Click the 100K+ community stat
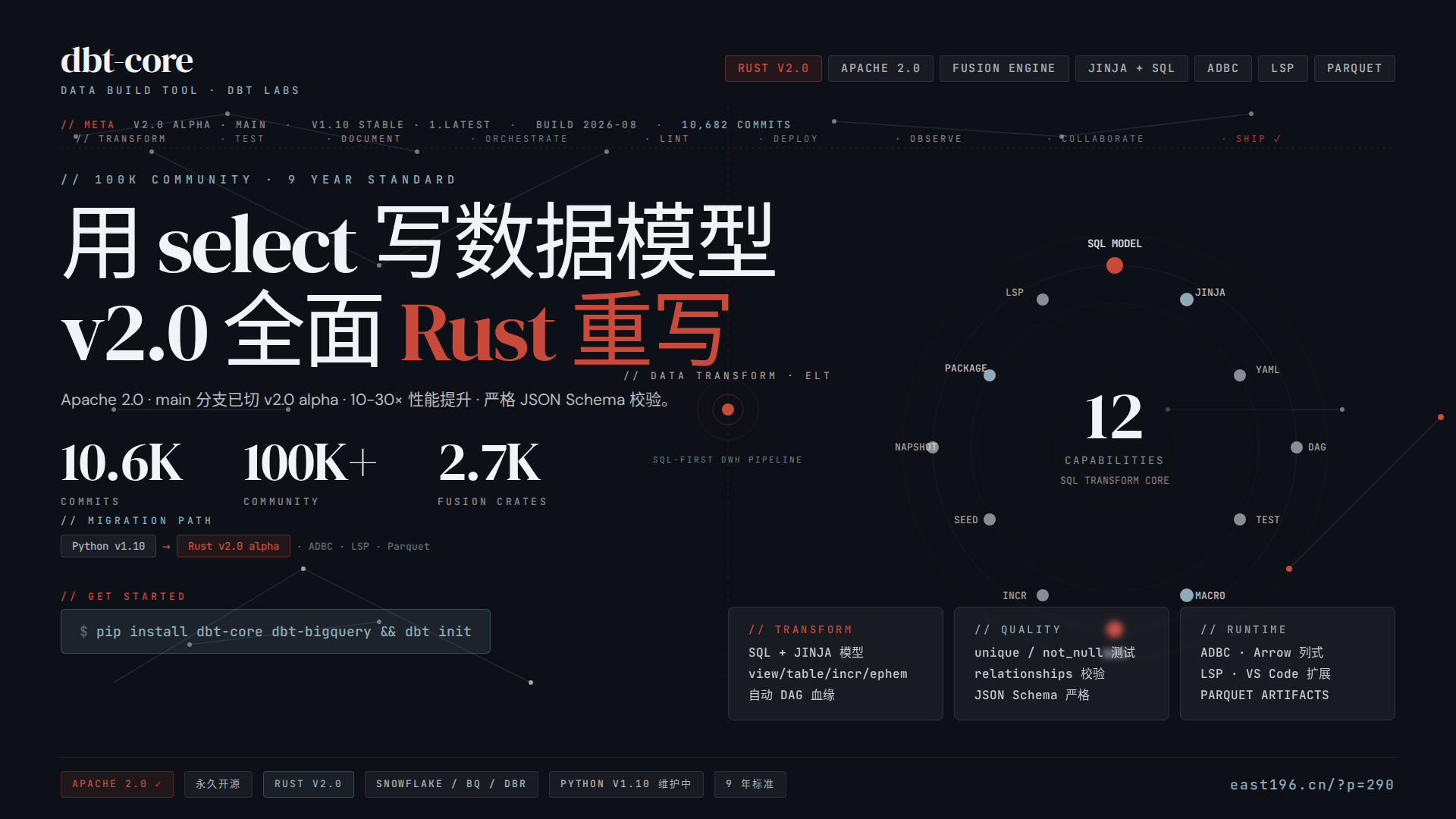This screenshot has width=1456, height=819. pyautogui.click(x=309, y=474)
